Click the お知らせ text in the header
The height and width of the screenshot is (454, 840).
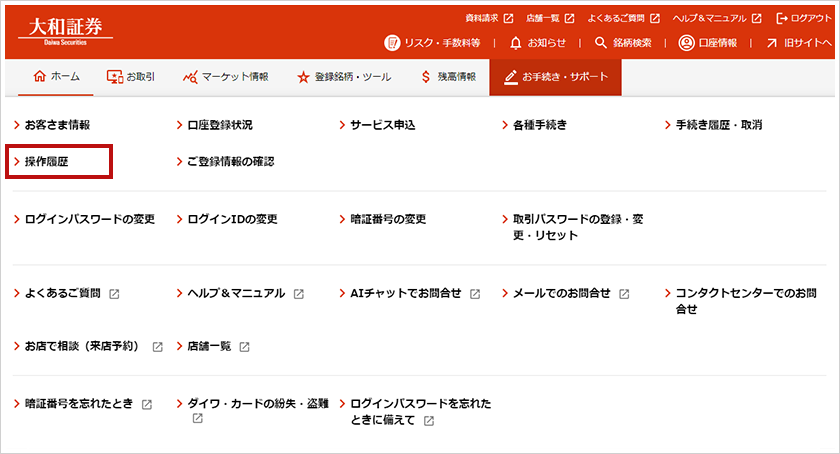click(x=546, y=43)
